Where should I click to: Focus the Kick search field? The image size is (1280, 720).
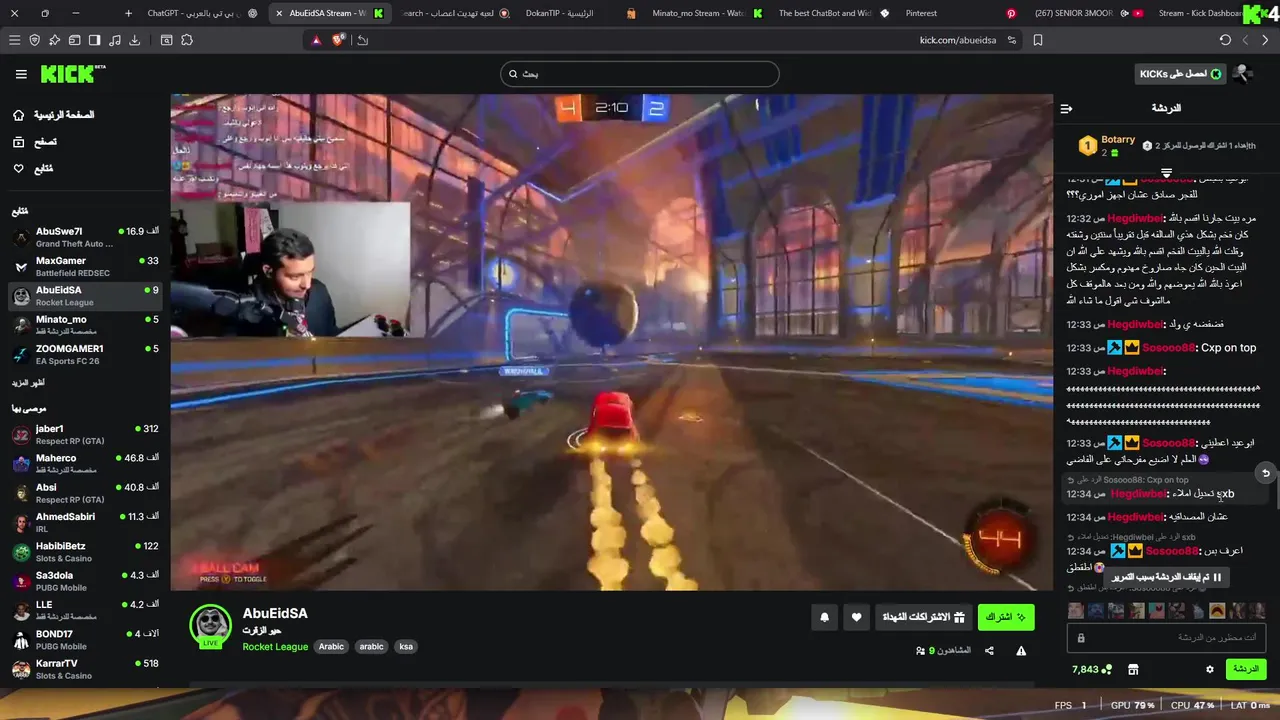coord(640,74)
